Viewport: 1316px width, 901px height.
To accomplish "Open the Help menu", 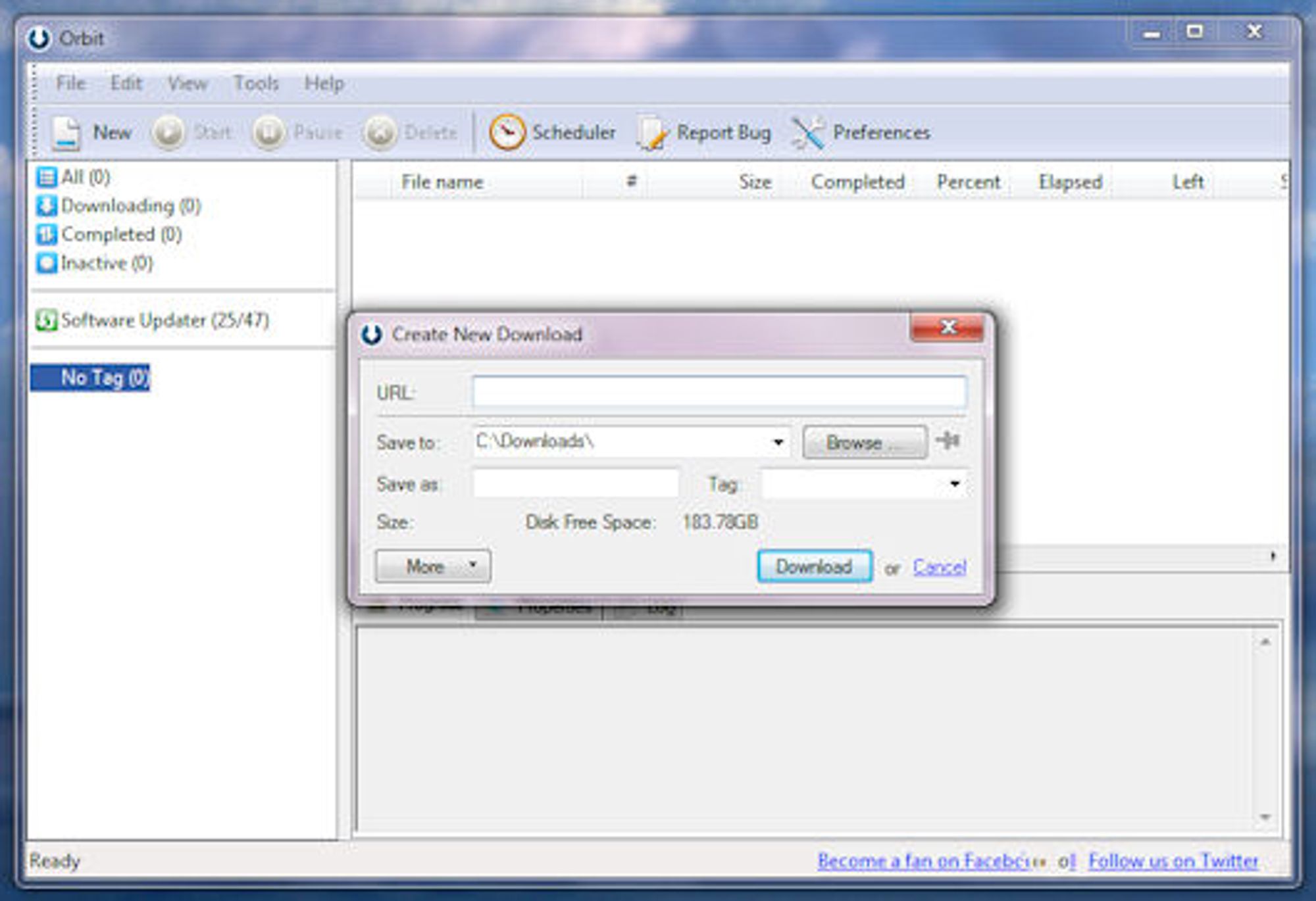I will point(324,84).
